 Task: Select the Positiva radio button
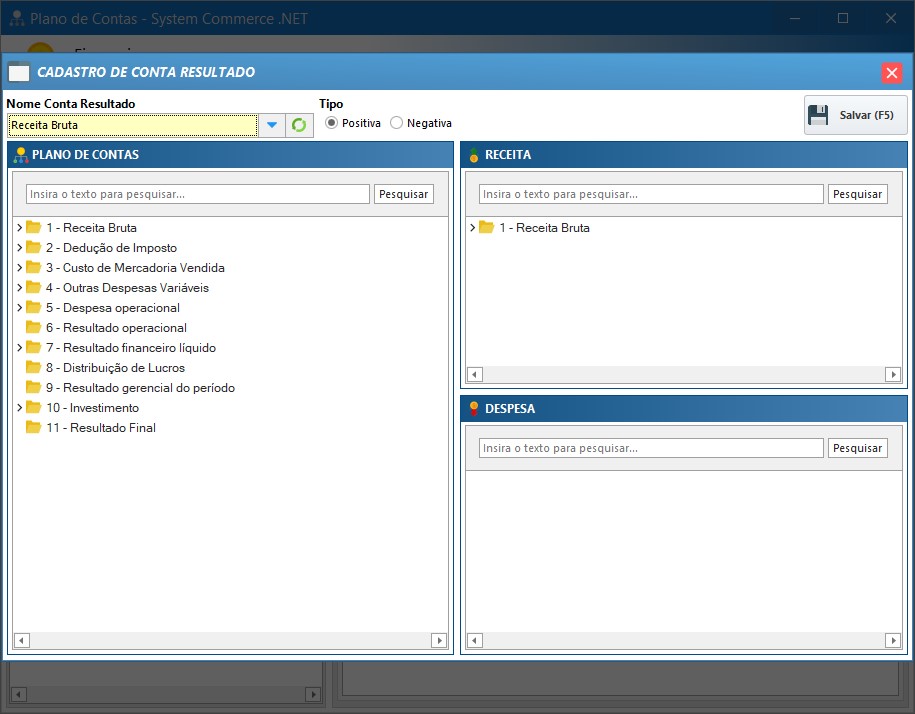pos(332,123)
